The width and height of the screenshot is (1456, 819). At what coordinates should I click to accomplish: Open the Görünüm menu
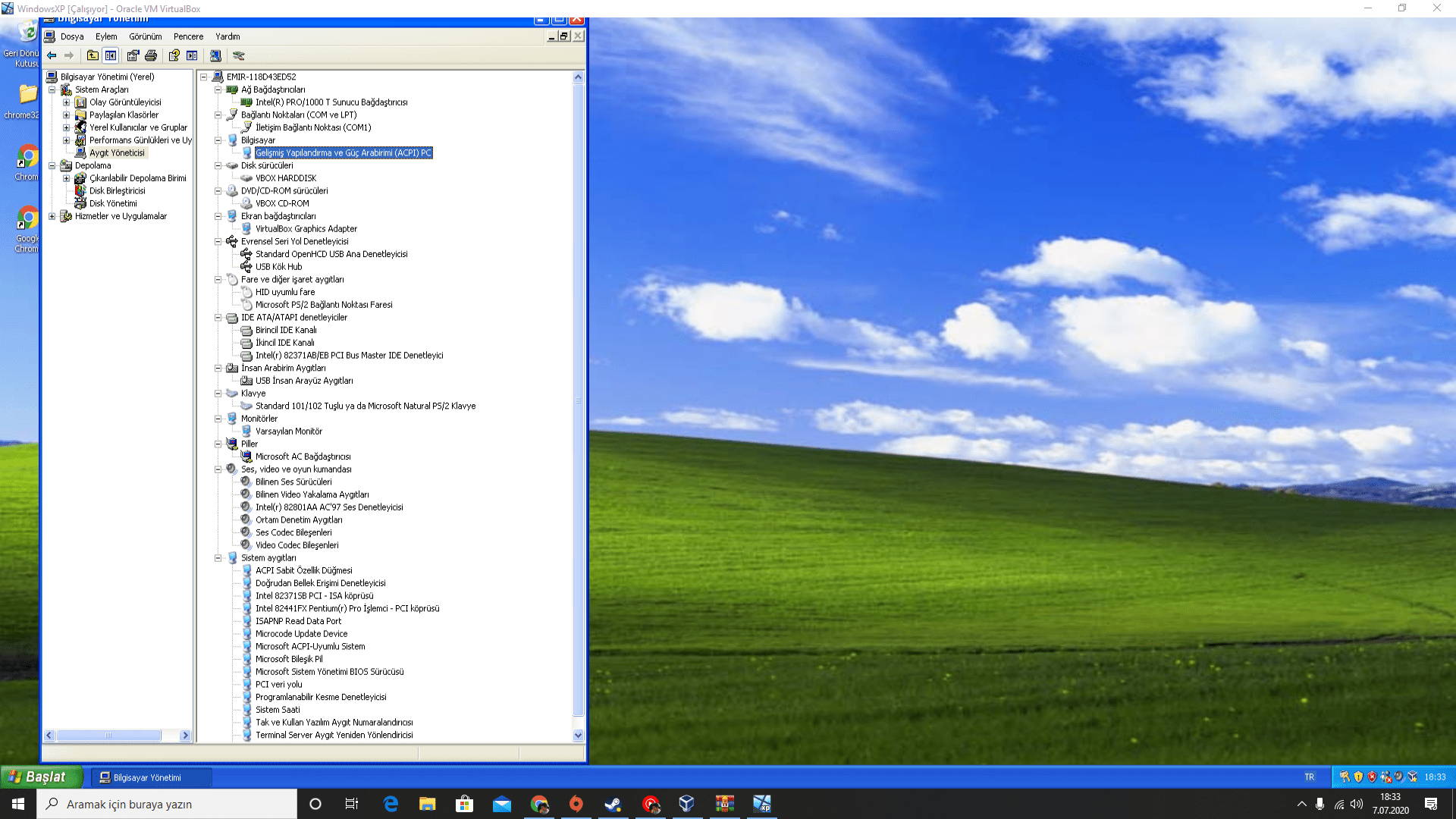tap(145, 36)
